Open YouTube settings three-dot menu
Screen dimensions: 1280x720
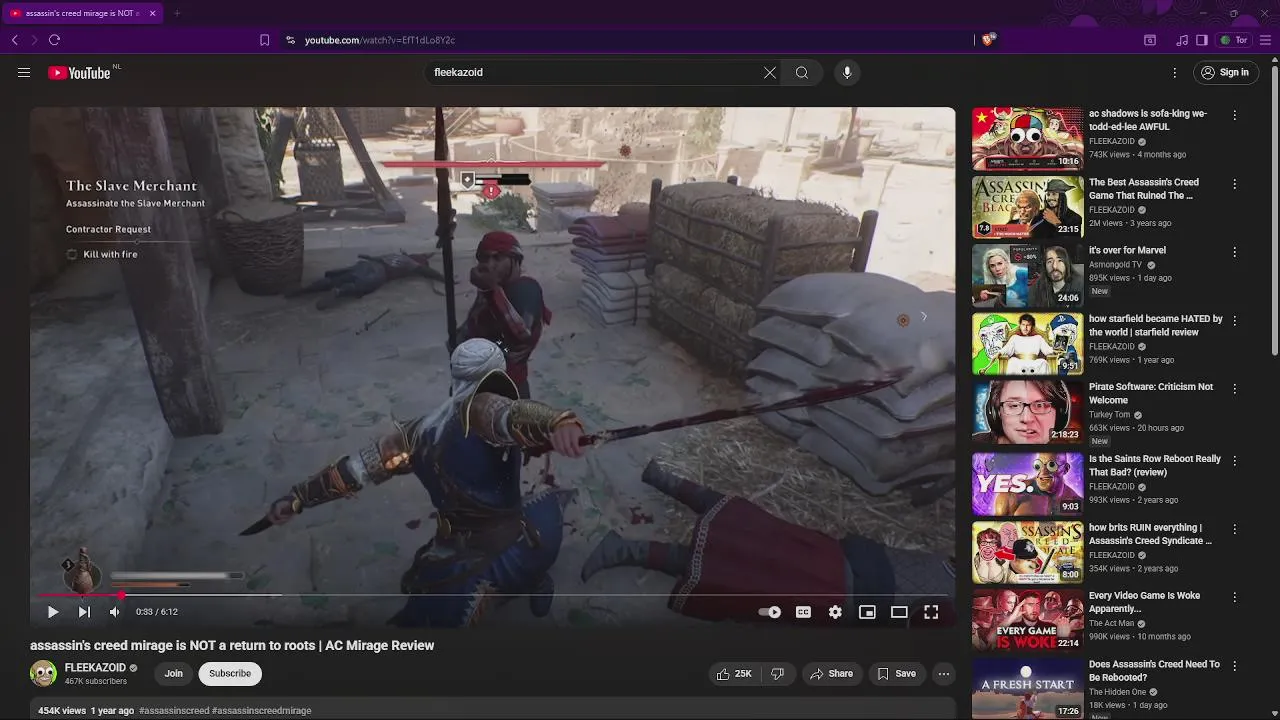(x=1175, y=72)
